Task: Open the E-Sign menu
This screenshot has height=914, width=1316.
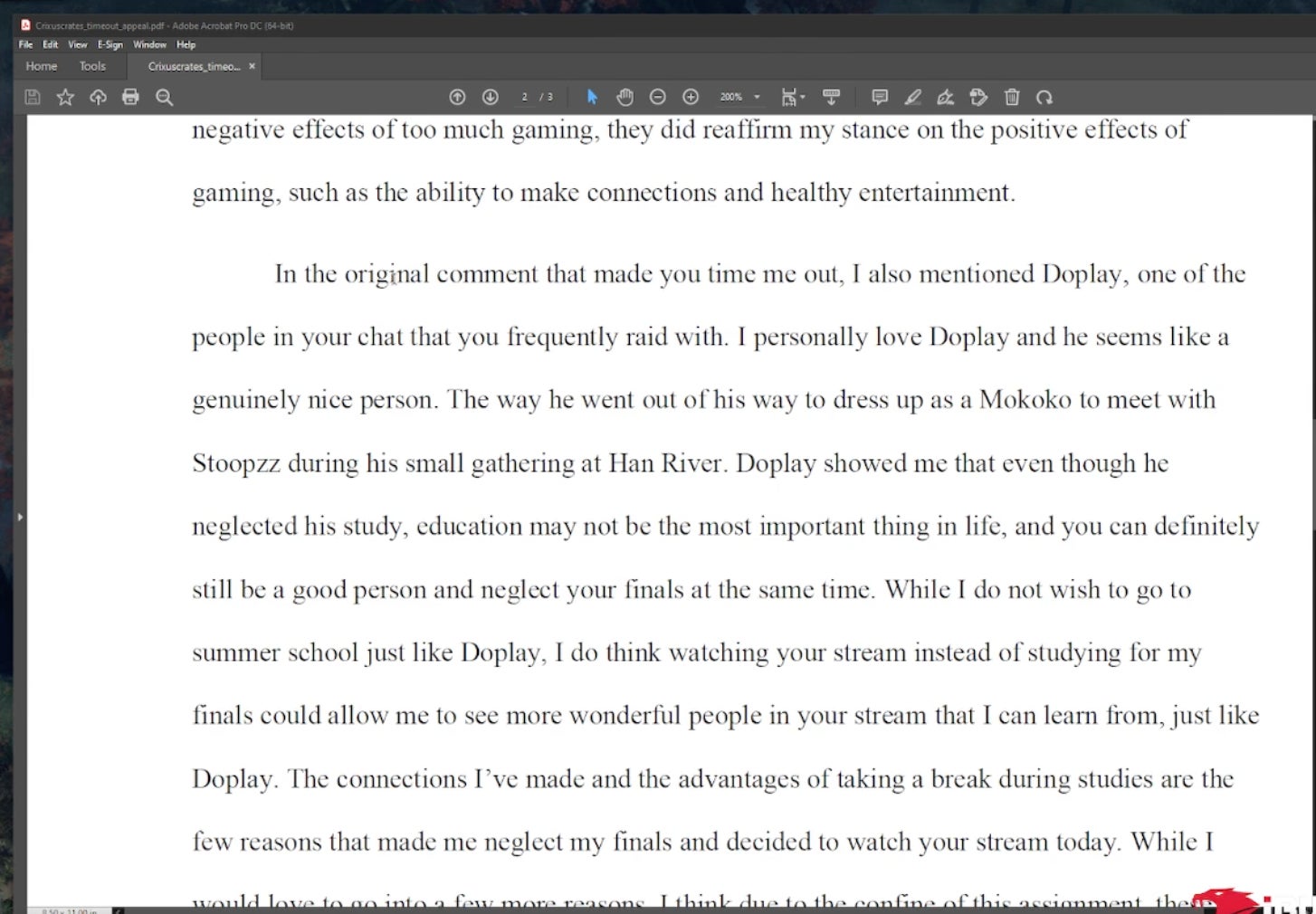Action: point(110,44)
